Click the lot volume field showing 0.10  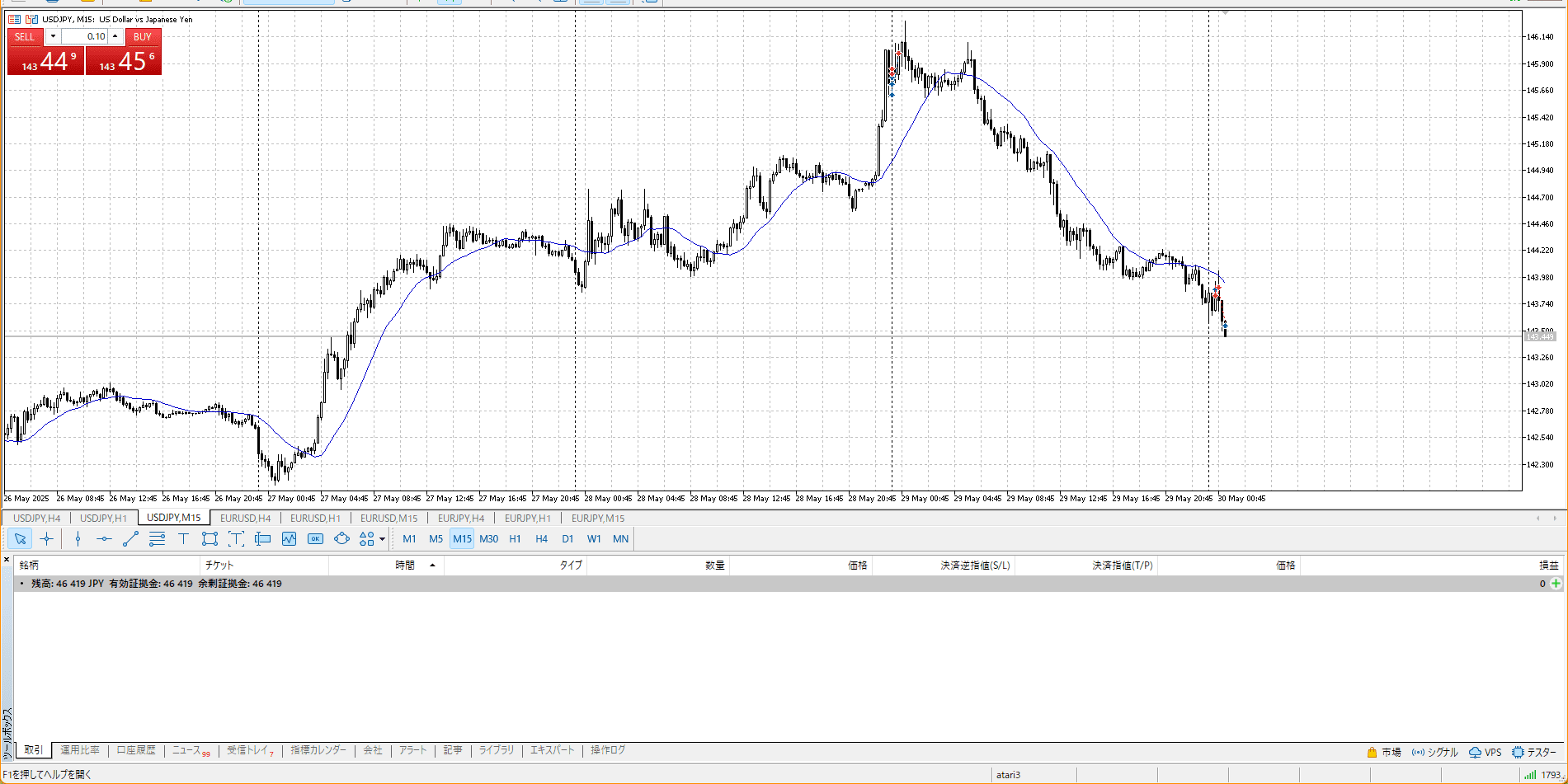(x=85, y=36)
